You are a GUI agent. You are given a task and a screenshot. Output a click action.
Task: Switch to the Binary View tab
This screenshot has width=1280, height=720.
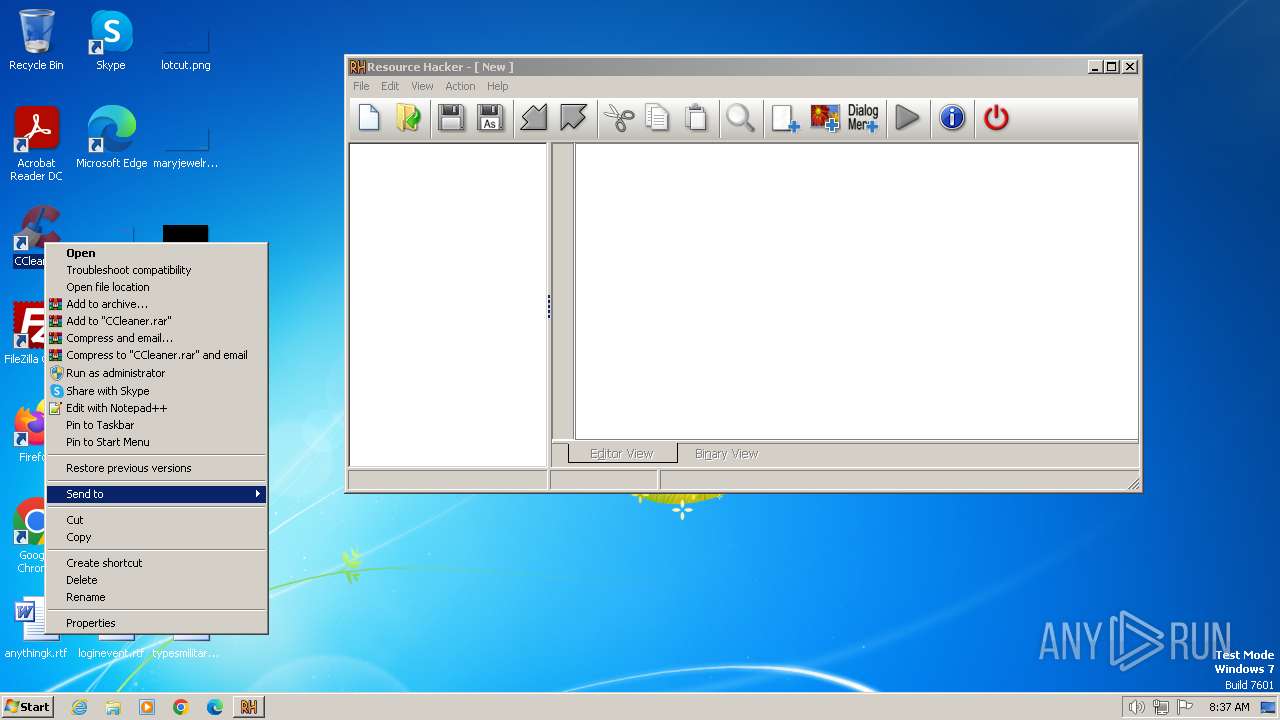(x=726, y=453)
